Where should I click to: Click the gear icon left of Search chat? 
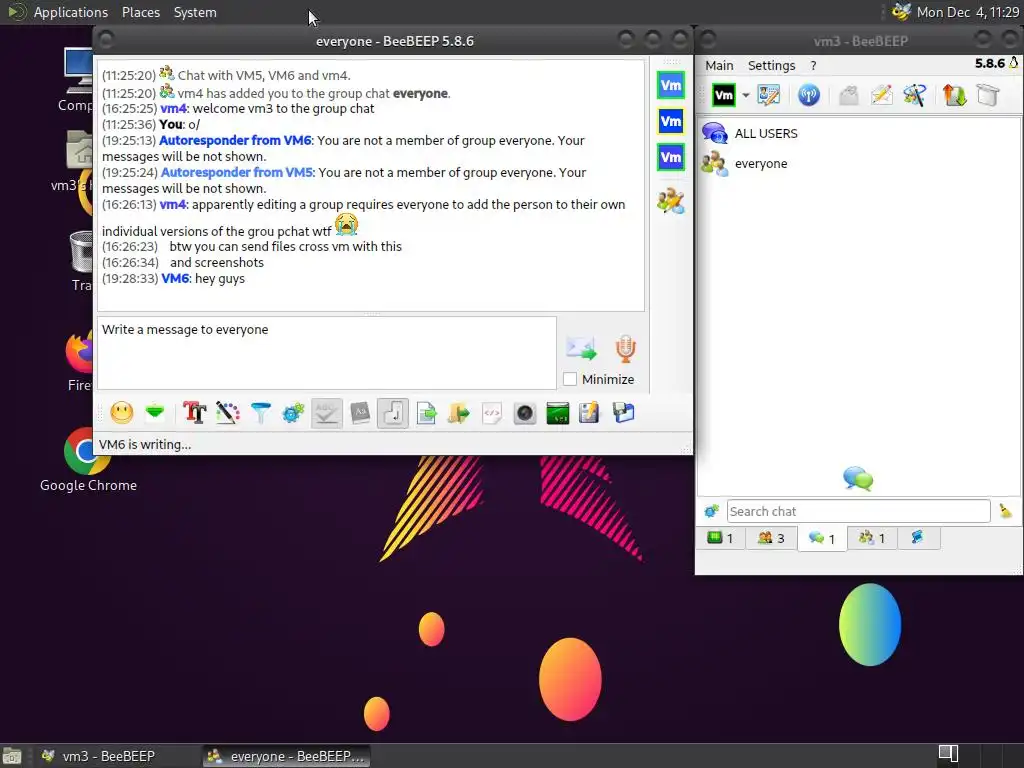711,511
